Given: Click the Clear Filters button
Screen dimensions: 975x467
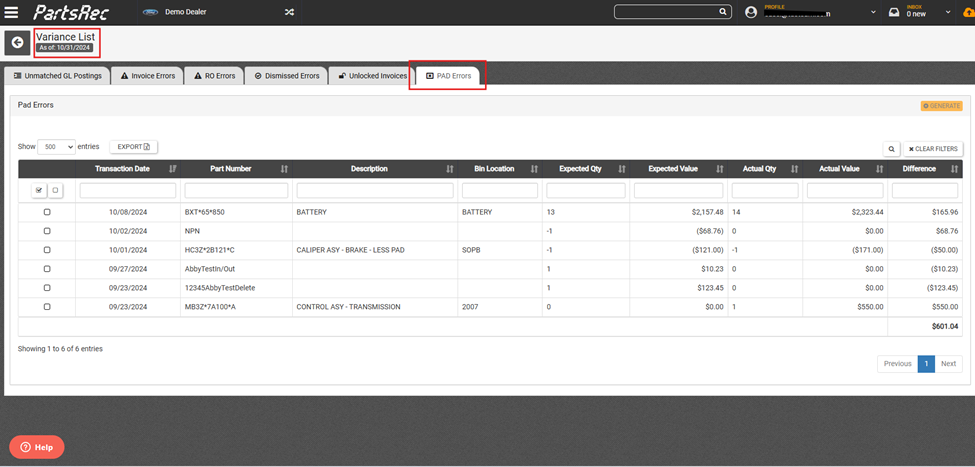Looking at the screenshot, I should click(x=933, y=149).
